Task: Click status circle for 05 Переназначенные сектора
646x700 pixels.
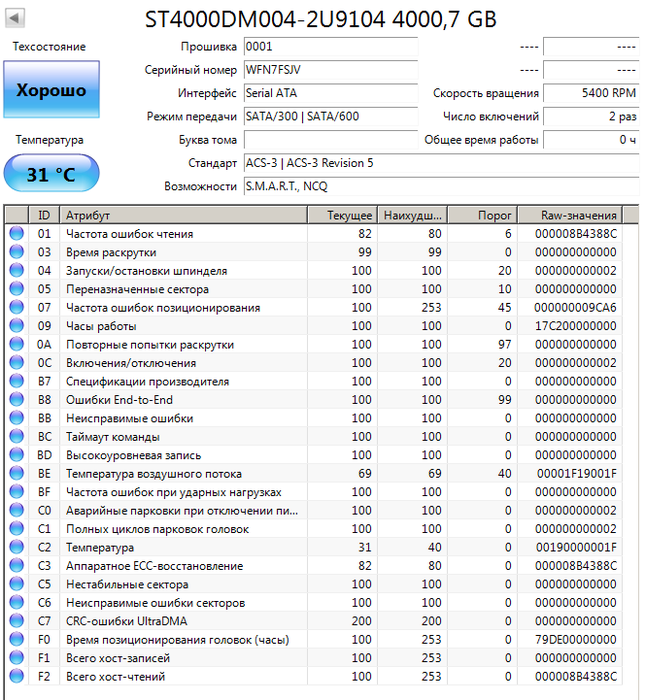Action: tap(17, 289)
